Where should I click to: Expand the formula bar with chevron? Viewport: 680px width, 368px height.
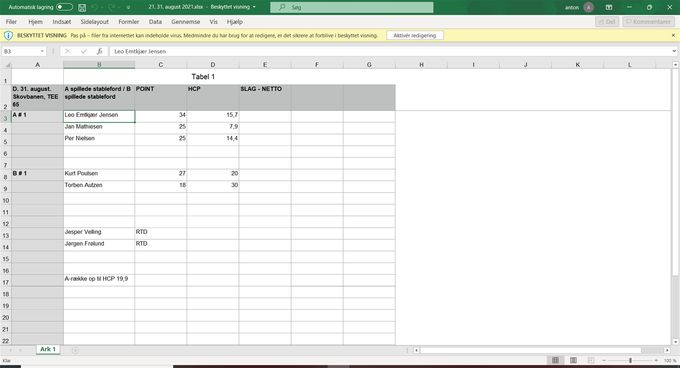[x=674, y=51]
